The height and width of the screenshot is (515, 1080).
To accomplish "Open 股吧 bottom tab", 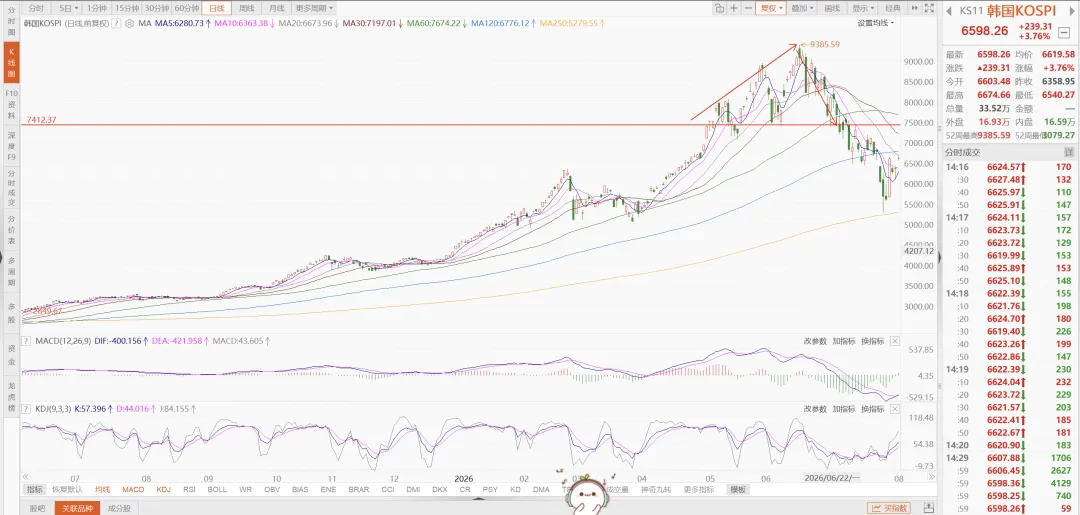I will click(x=38, y=508).
